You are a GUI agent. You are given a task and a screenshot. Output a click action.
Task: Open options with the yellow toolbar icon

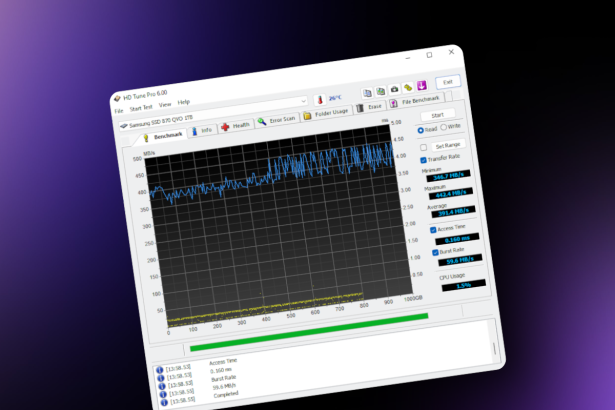click(408, 87)
